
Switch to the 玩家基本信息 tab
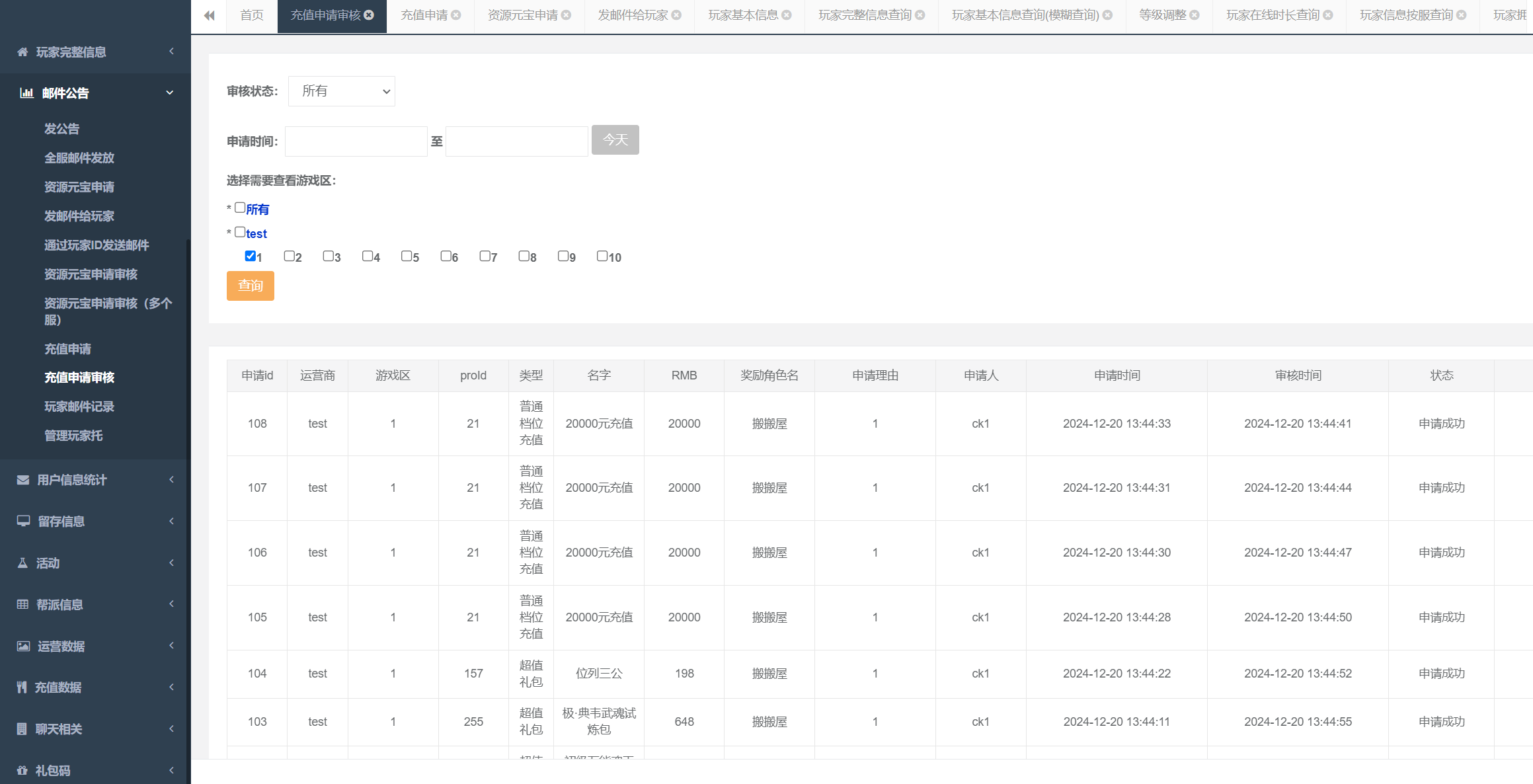tap(742, 15)
